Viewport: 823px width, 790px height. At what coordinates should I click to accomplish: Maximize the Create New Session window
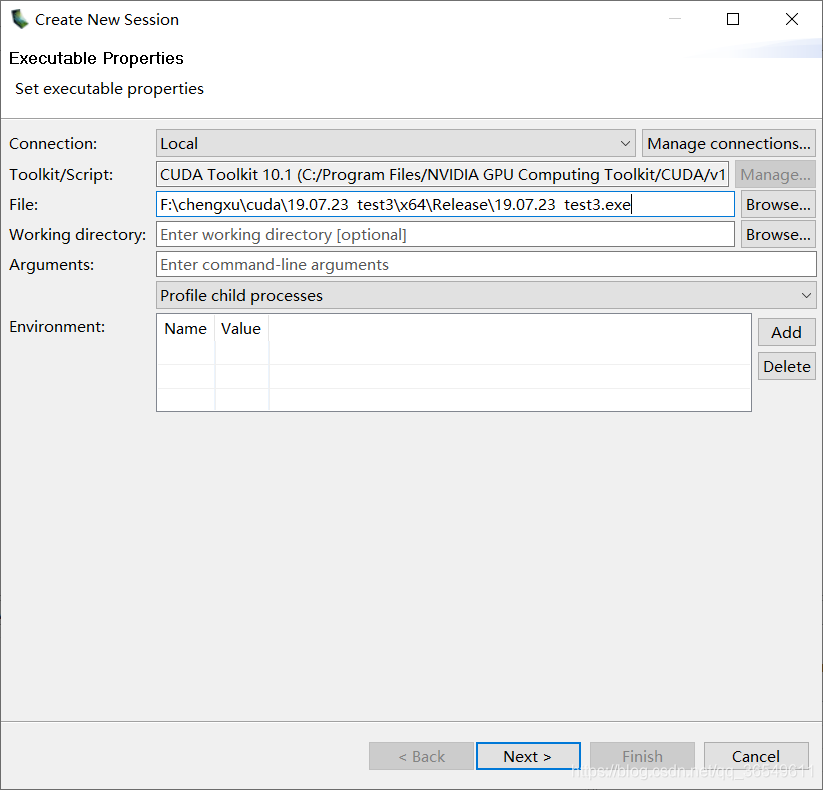point(733,19)
